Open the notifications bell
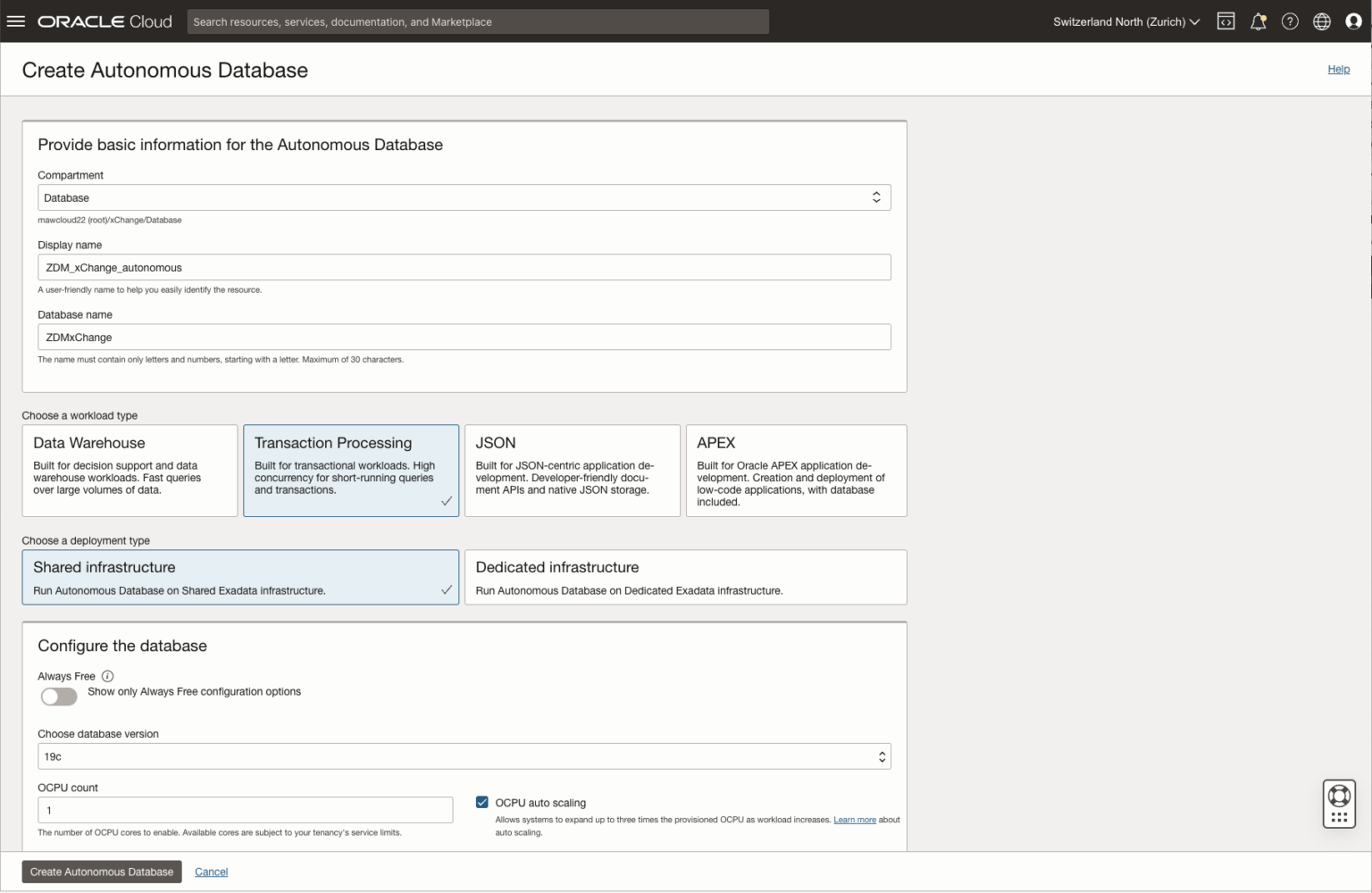The height and width of the screenshot is (893, 1372). click(1258, 21)
